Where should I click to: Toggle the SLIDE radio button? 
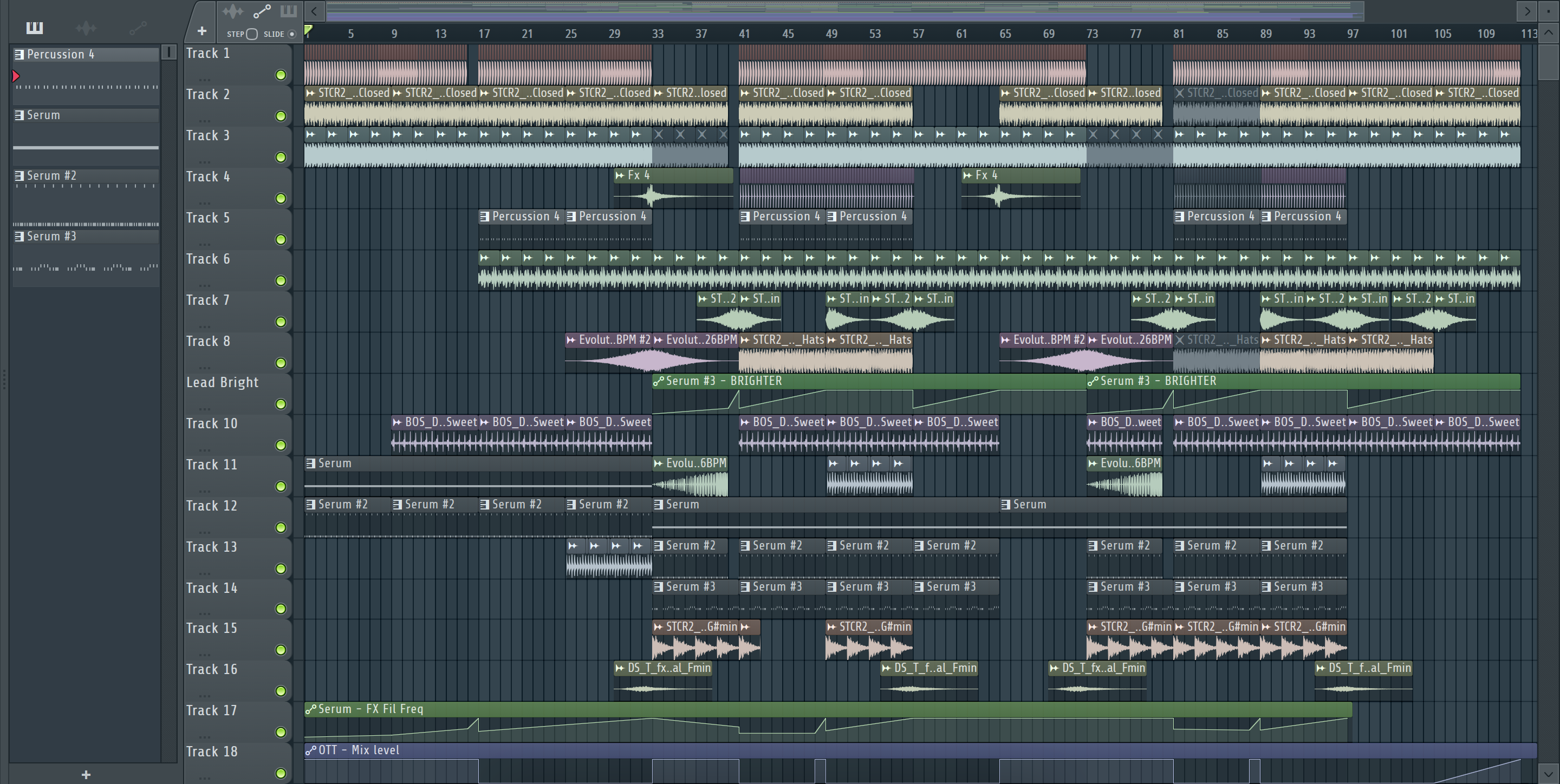292,34
